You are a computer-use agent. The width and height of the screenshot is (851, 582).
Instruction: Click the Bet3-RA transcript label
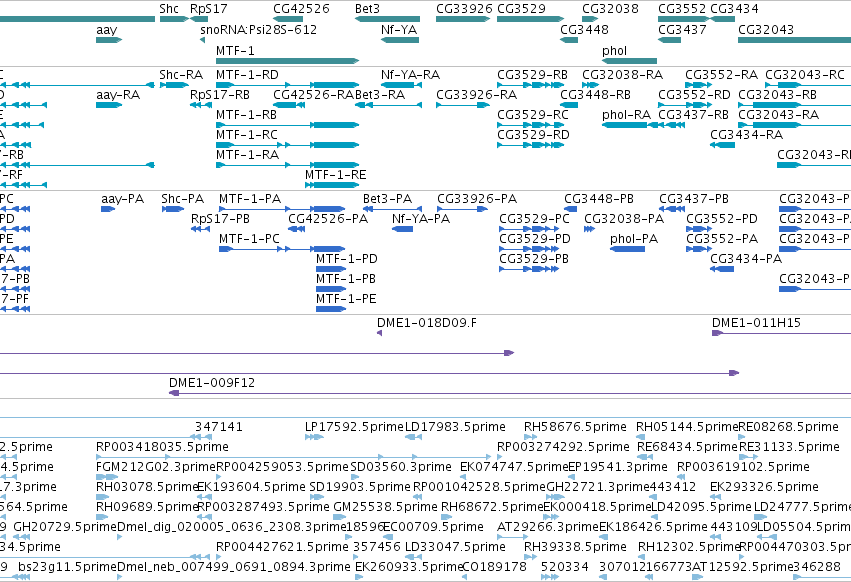click(x=380, y=94)
